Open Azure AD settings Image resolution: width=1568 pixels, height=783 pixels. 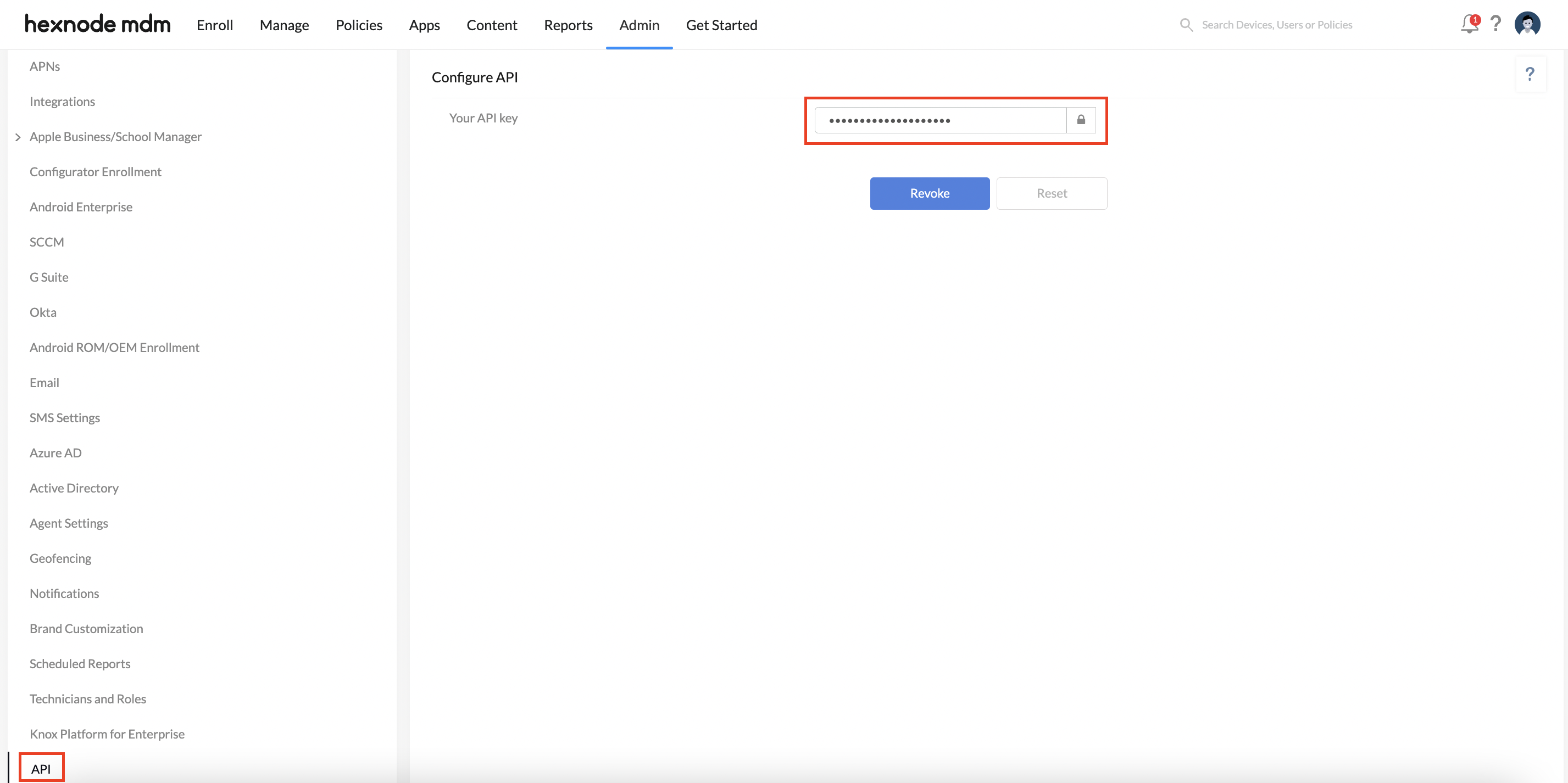pyautogui.click(x=55, y=453)
